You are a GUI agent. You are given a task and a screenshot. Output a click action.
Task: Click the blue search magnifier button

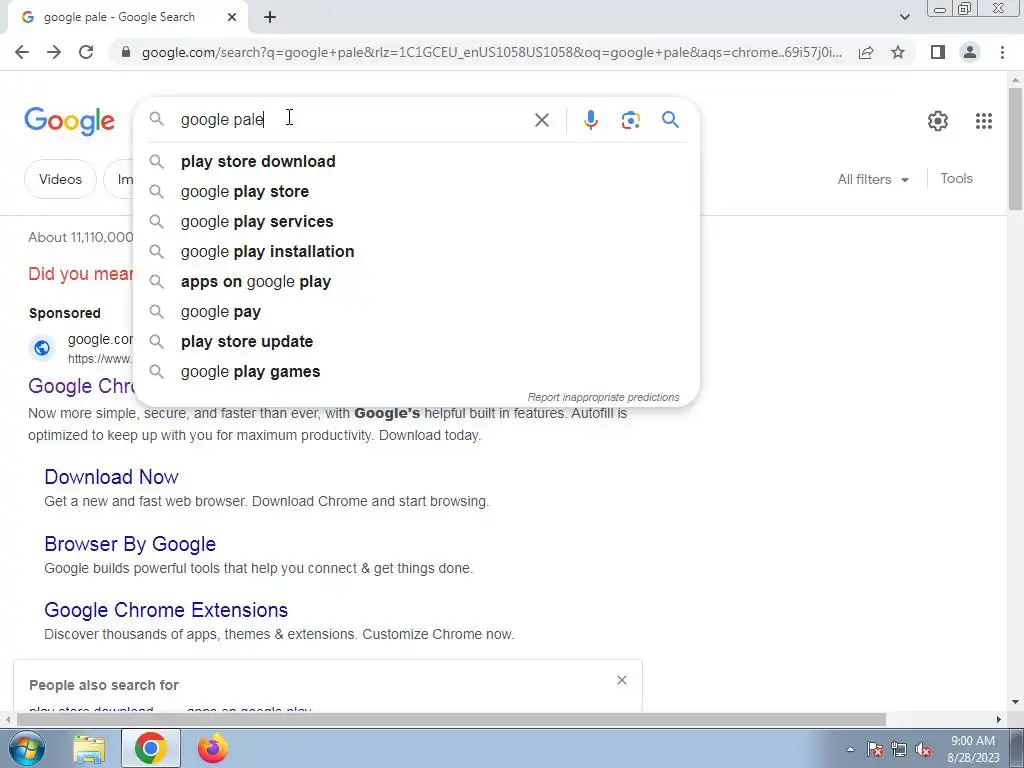(x=670, y=120)
